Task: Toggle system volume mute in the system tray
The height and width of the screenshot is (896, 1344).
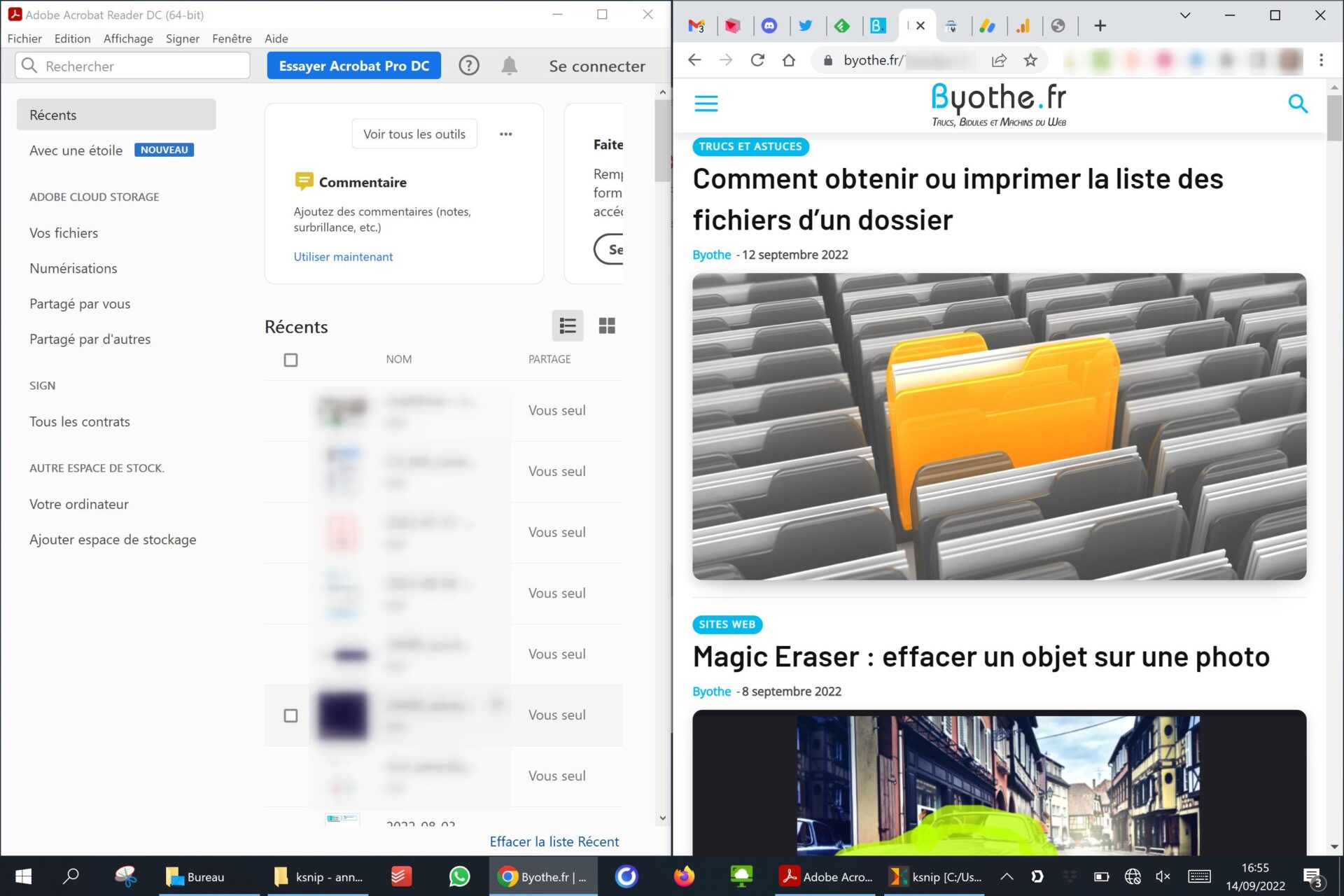Action: 1163,876
